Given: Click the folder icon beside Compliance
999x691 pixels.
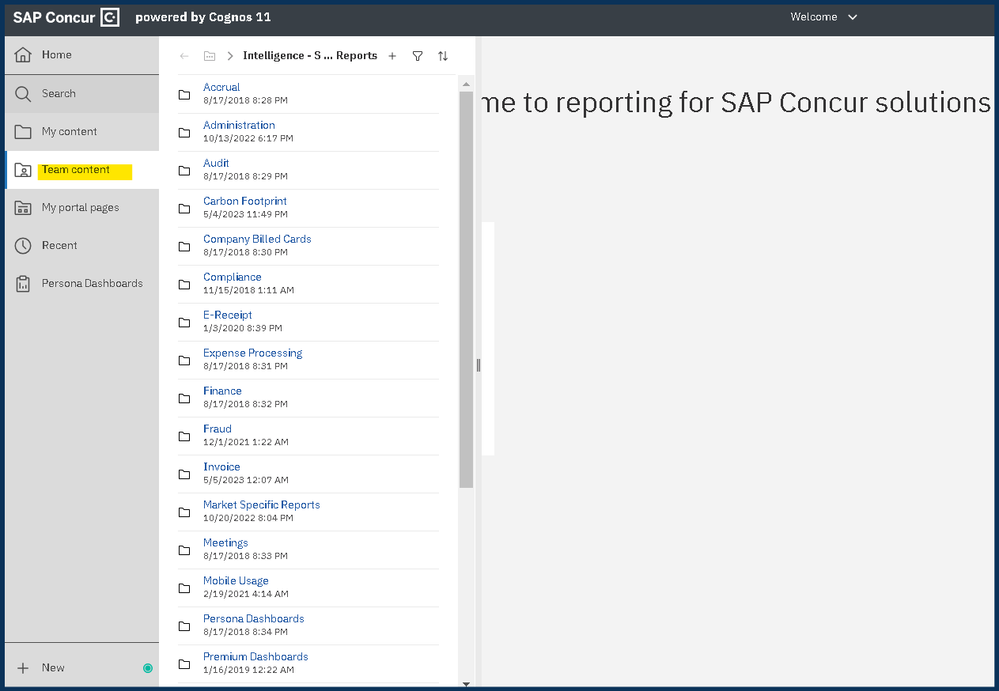Looking at the screenshot, I should [x=184, y=285].
